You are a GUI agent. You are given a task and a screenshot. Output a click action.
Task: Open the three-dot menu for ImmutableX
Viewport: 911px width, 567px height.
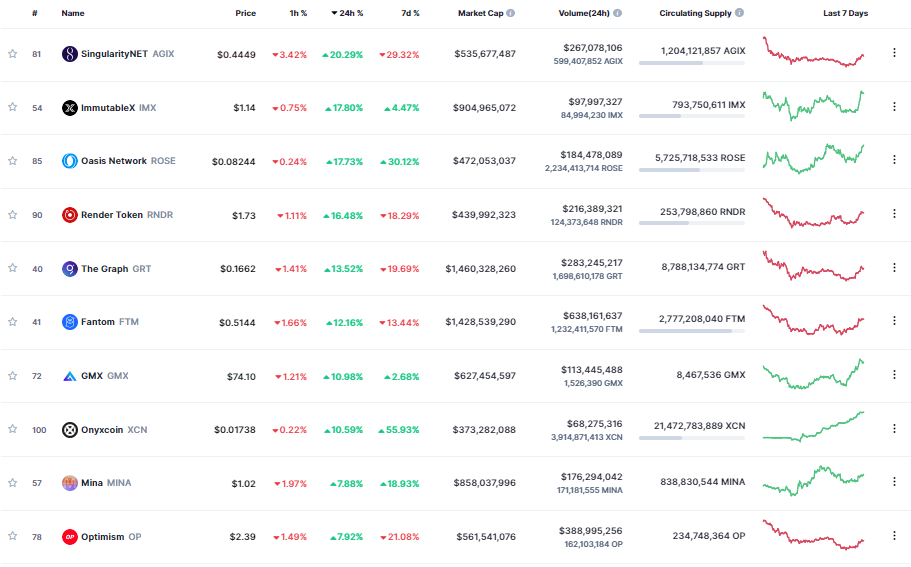[x=894, y=107]
